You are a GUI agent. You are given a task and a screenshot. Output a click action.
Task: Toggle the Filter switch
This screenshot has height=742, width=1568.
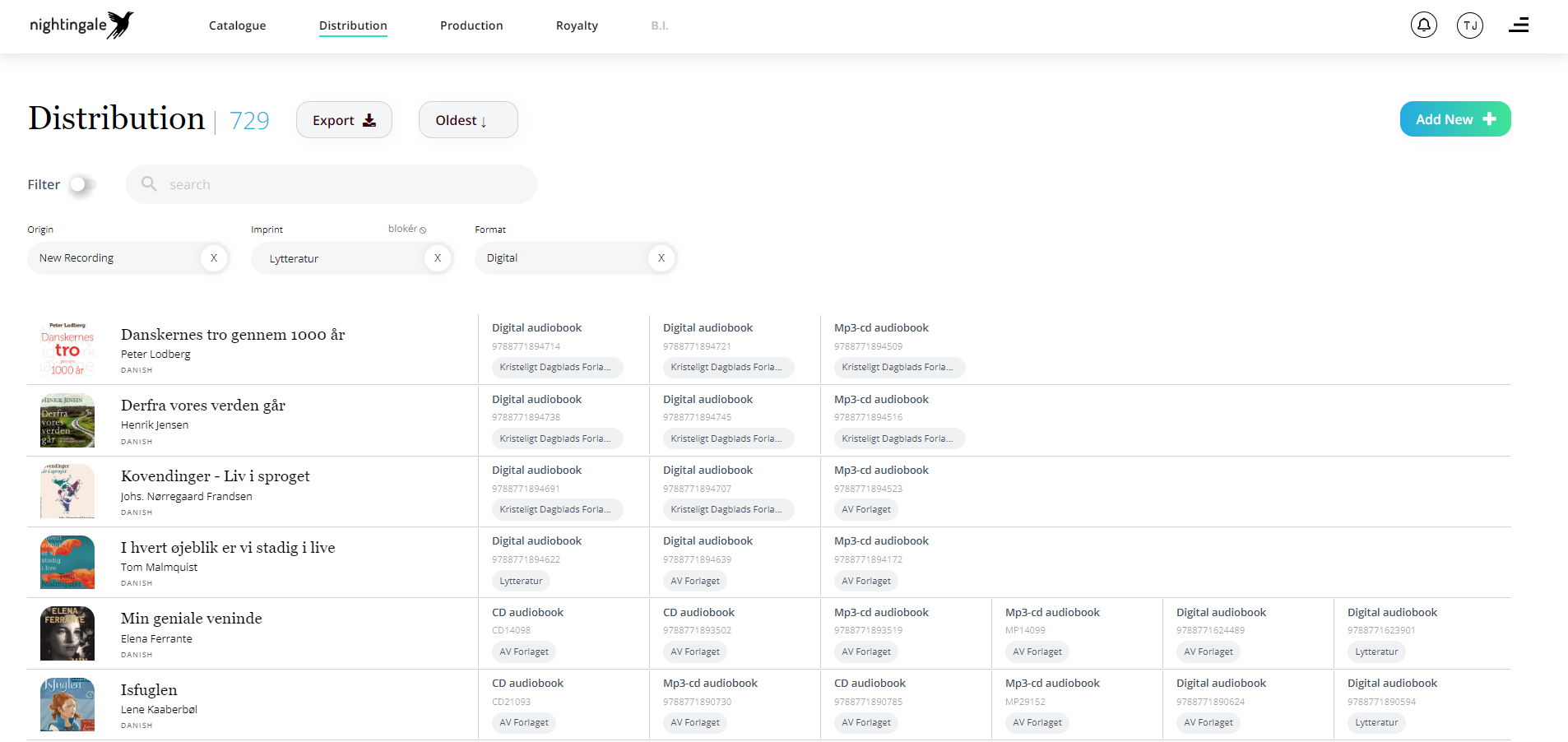pos(82,185)
